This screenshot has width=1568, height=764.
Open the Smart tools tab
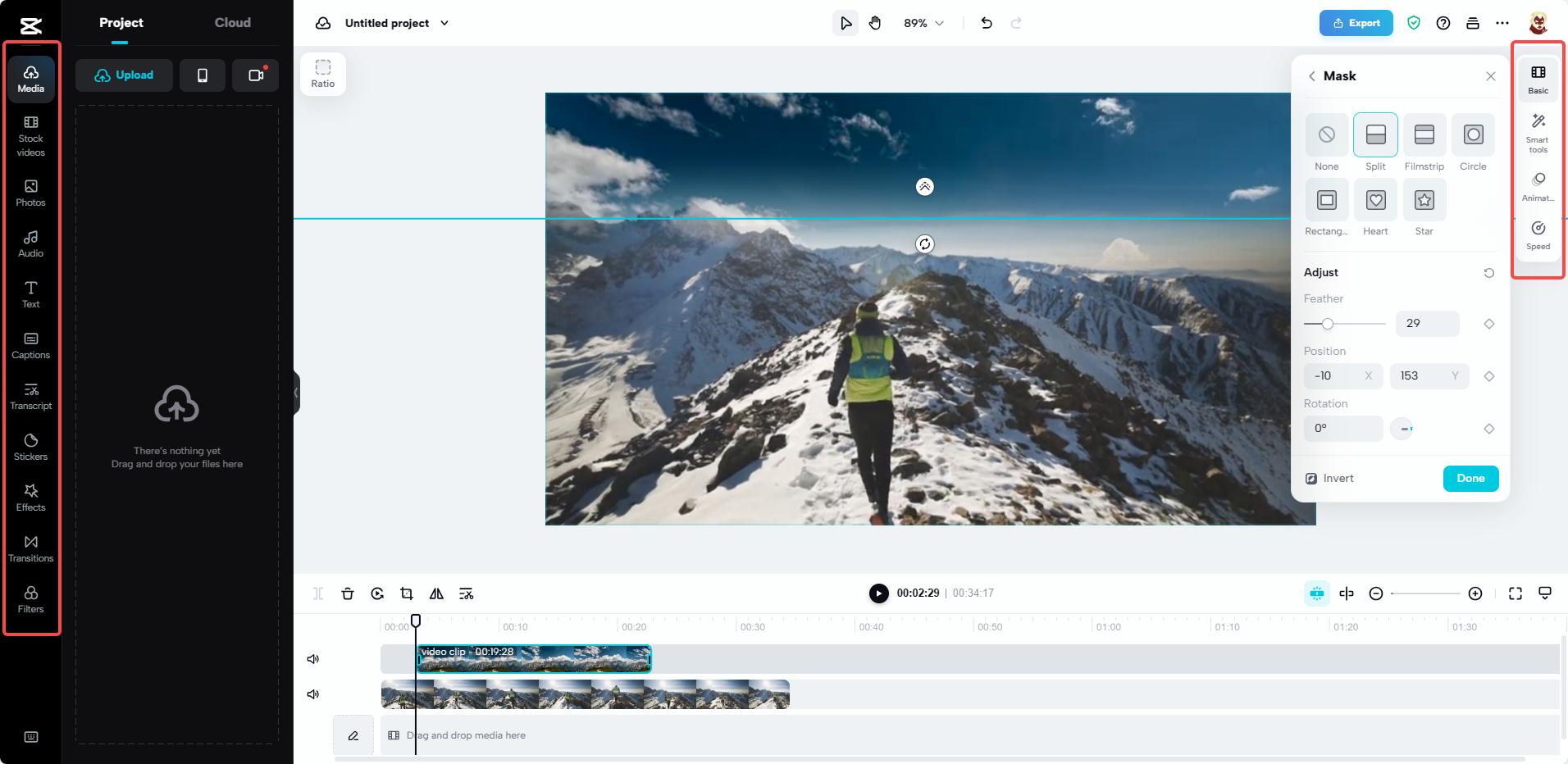1538,134
